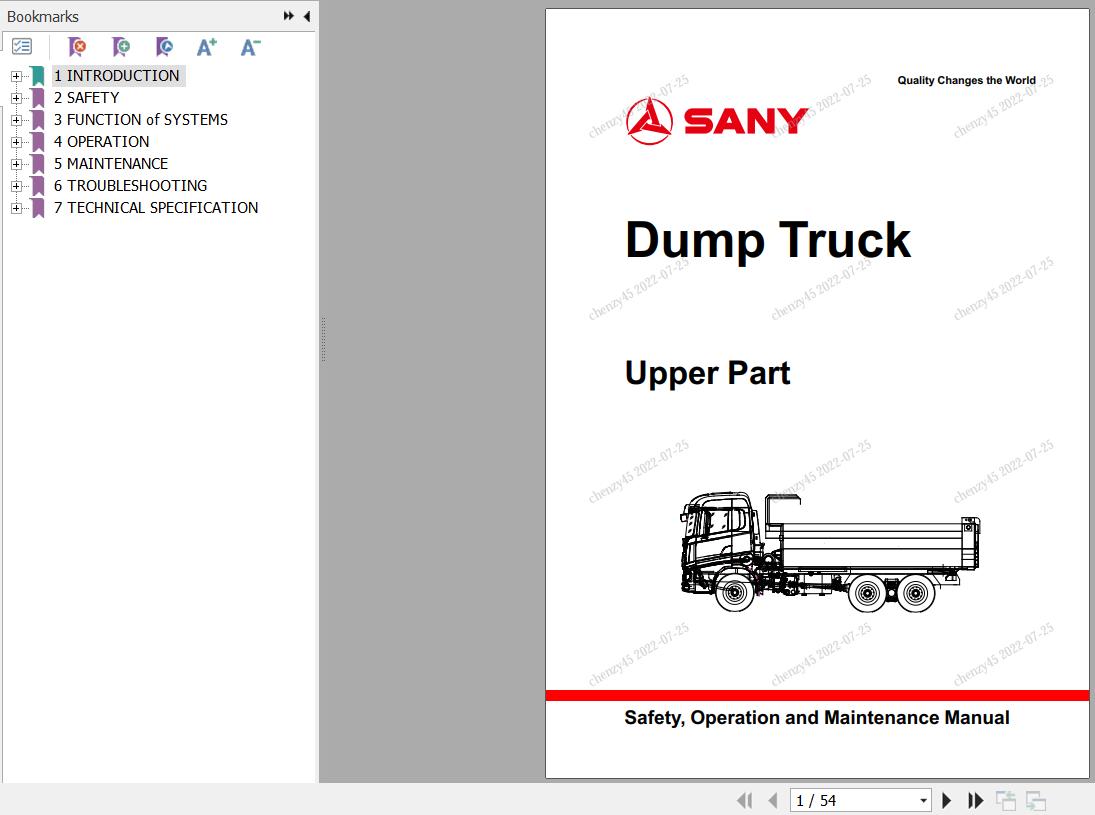Image resolution: width=1095 pixels, height=815 pixels.
Task: Expand all bookmarks double-arrow icon
Action: tap(288, 16)
